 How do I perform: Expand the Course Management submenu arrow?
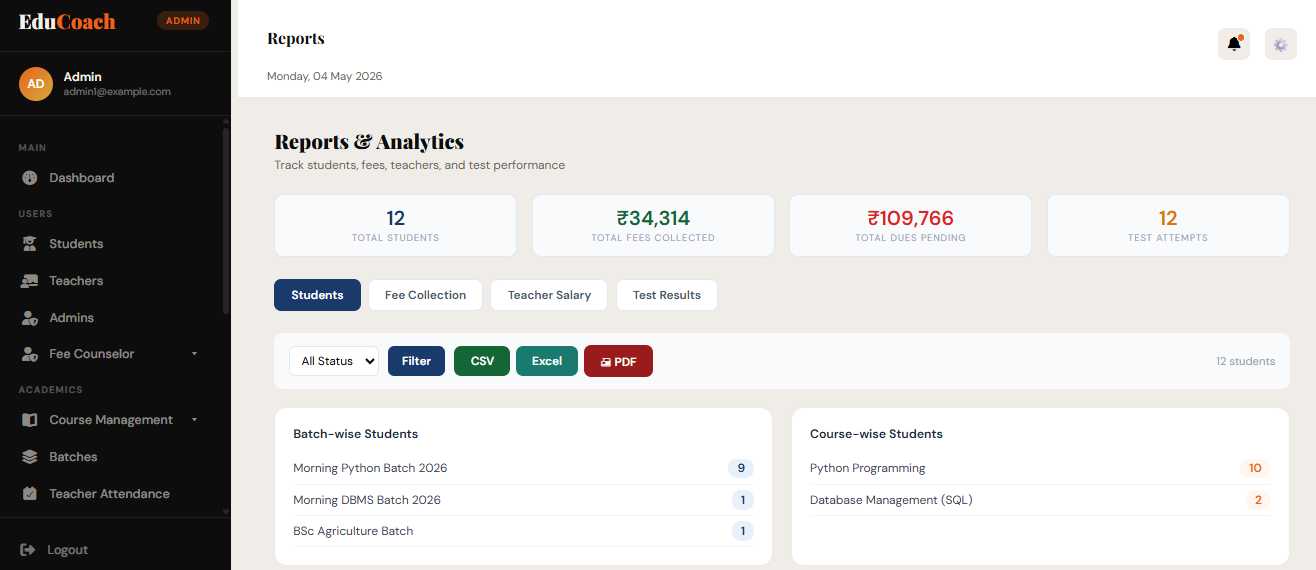click(x=195, y=420)
